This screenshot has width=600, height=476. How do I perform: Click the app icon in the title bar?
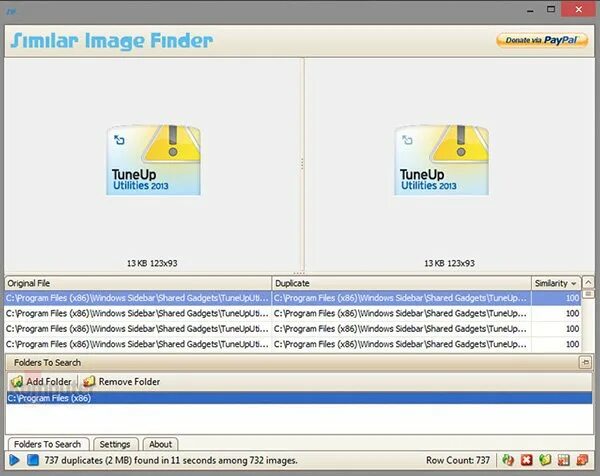11,11
